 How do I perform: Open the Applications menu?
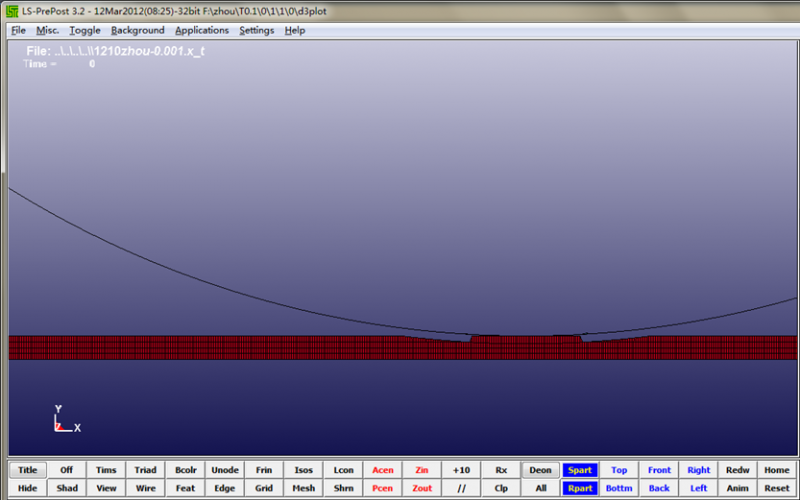(202, 31)
